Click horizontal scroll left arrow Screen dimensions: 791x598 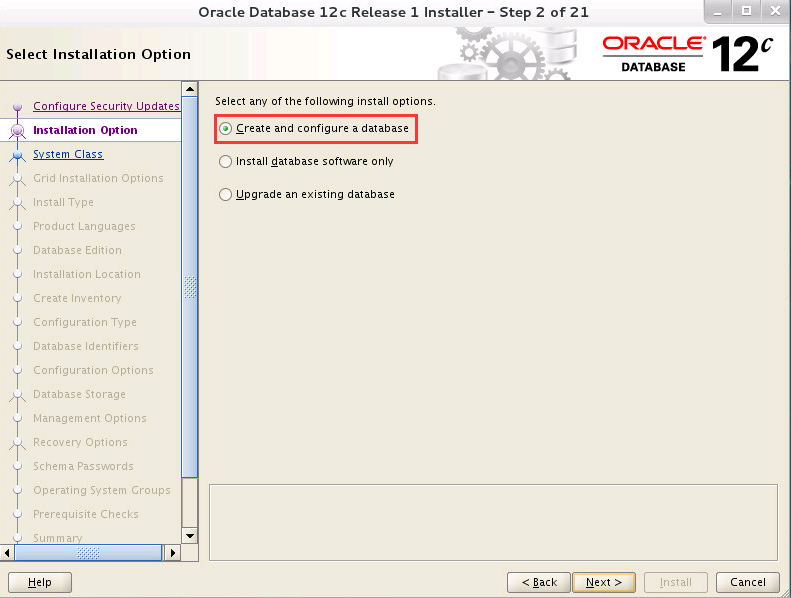click(x=7, y=553)
